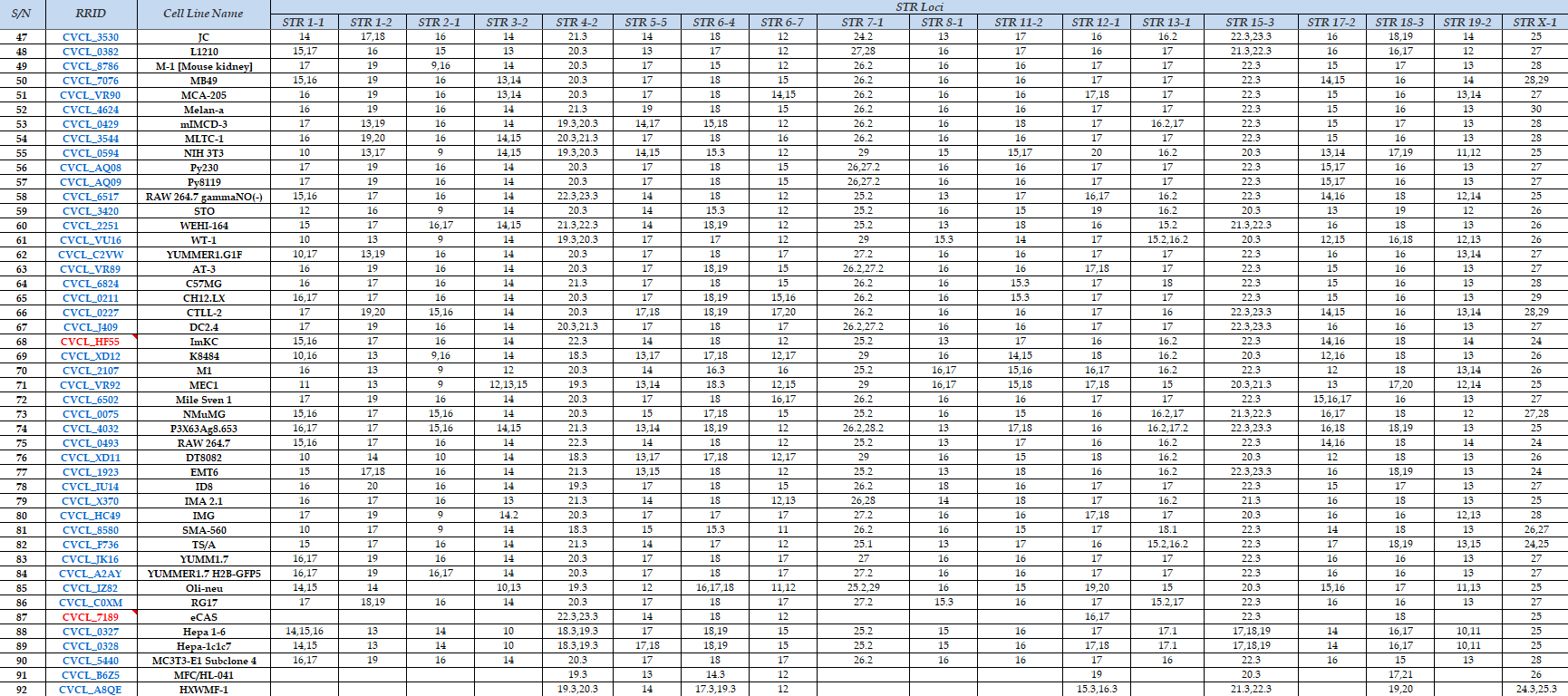The width and height of the screenshot is (1568, 696).
Task: Click the CVCL_7076 RRID entry
Action: coord(91,81)
